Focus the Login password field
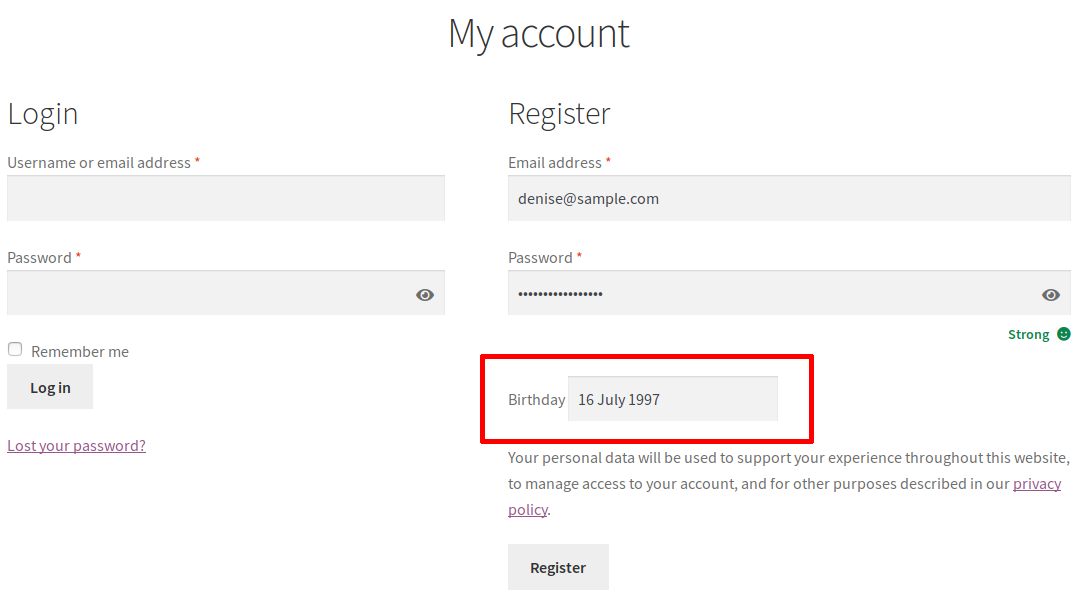The height and width of the screenshot is (608, 1080). [x=226, y=293]
